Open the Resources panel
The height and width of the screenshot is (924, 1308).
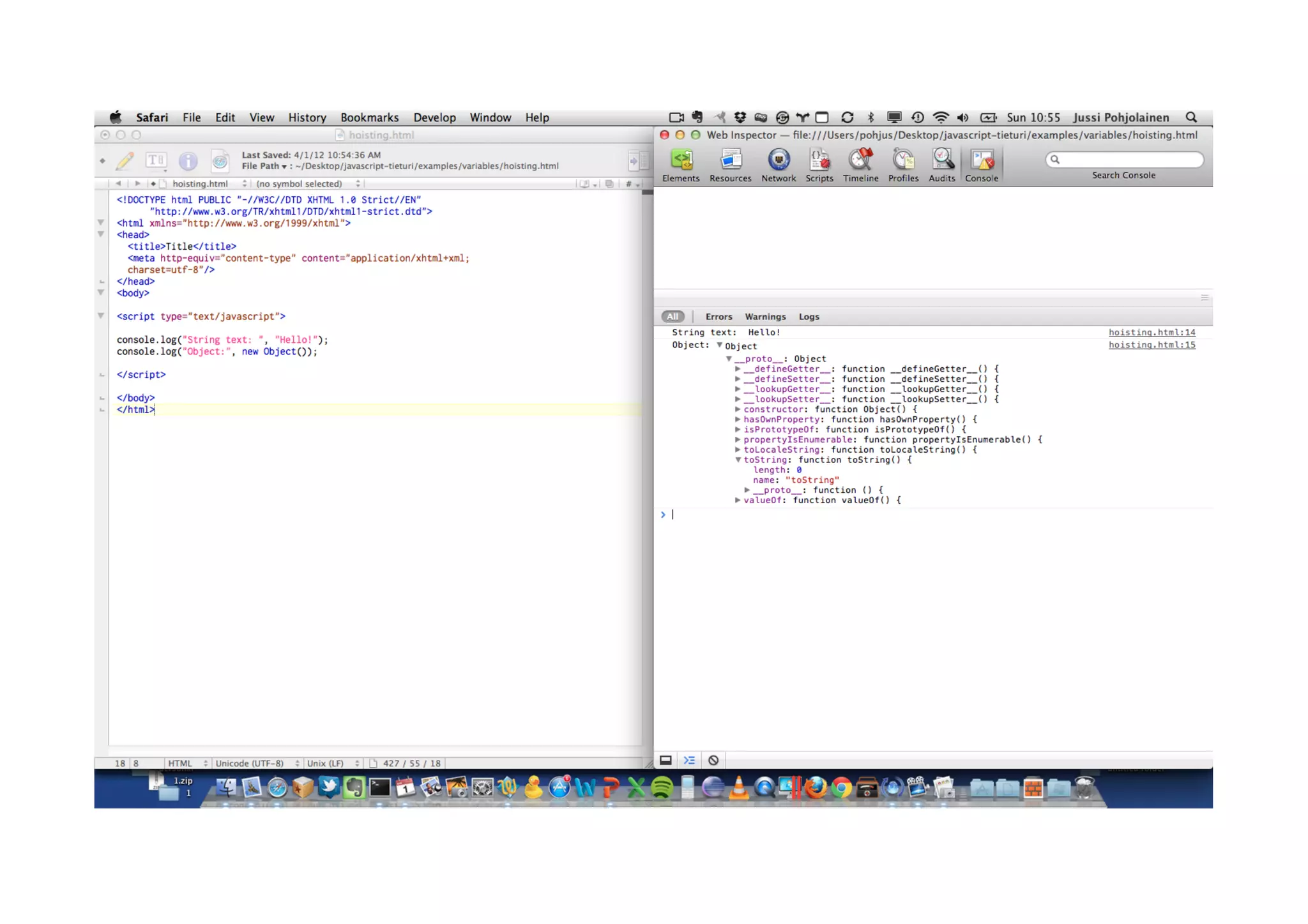730,165
